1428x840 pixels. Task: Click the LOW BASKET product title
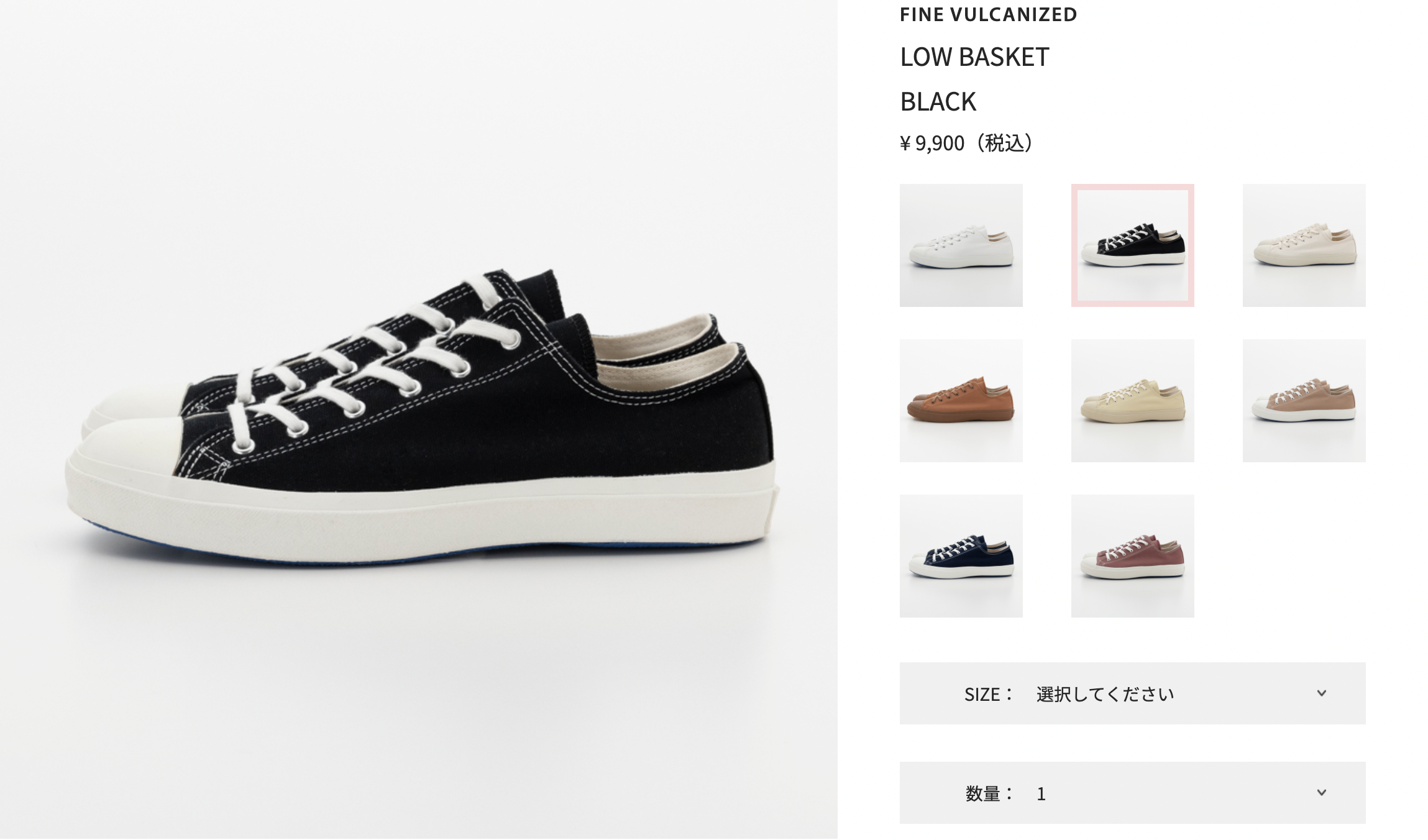974,57
